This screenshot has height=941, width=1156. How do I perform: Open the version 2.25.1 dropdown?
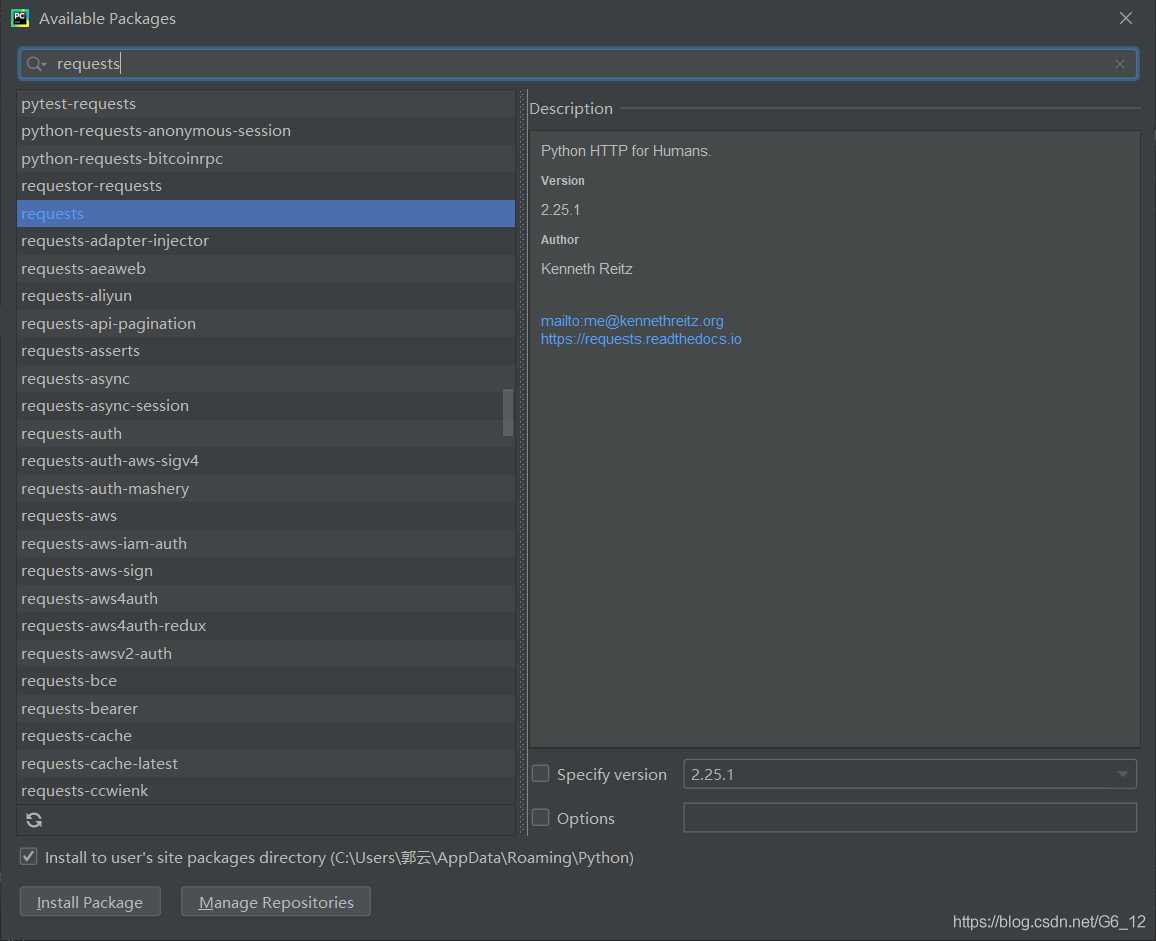[x=1121, y=774]
